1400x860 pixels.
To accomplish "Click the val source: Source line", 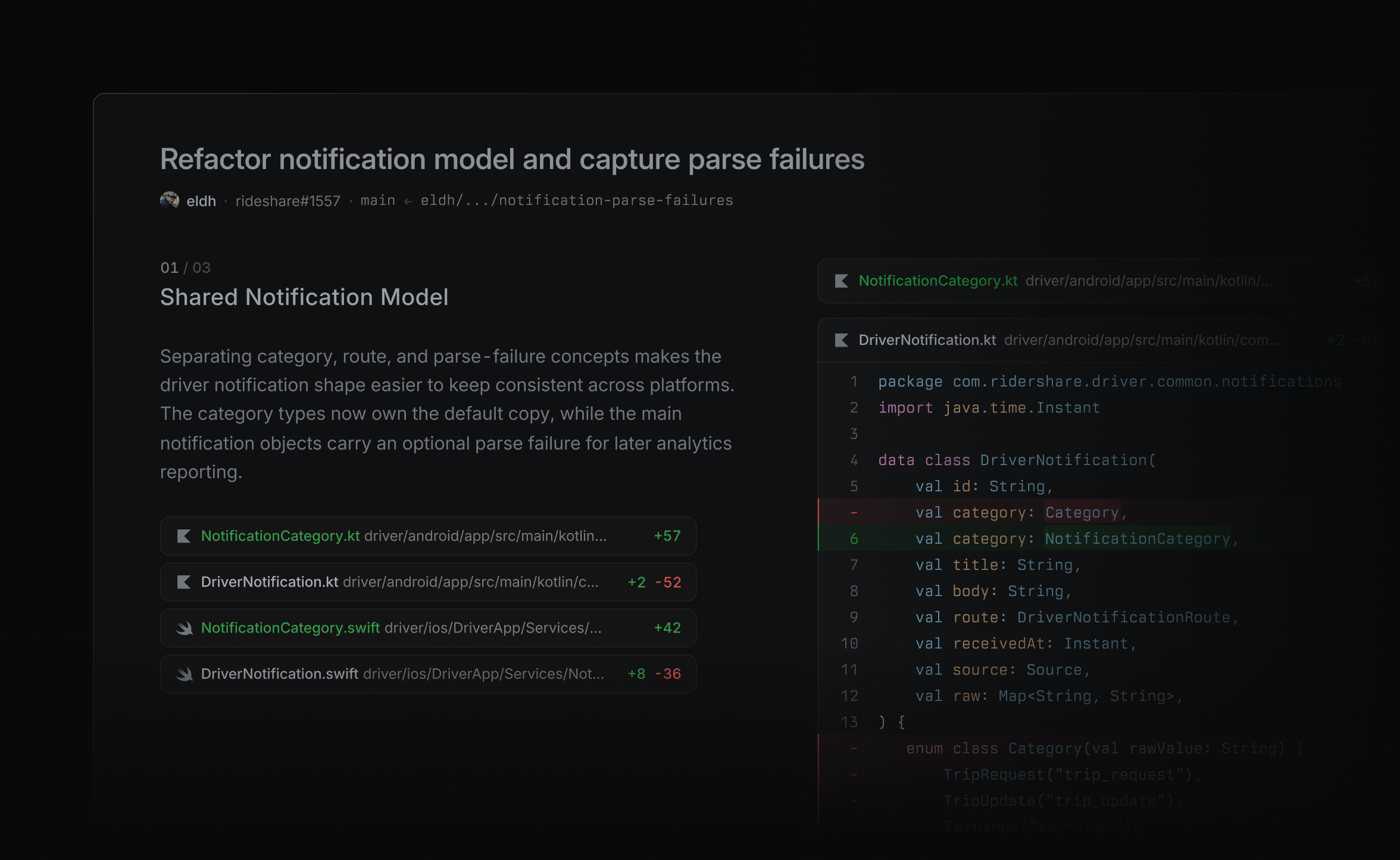I will click(x=1002, y=670).
